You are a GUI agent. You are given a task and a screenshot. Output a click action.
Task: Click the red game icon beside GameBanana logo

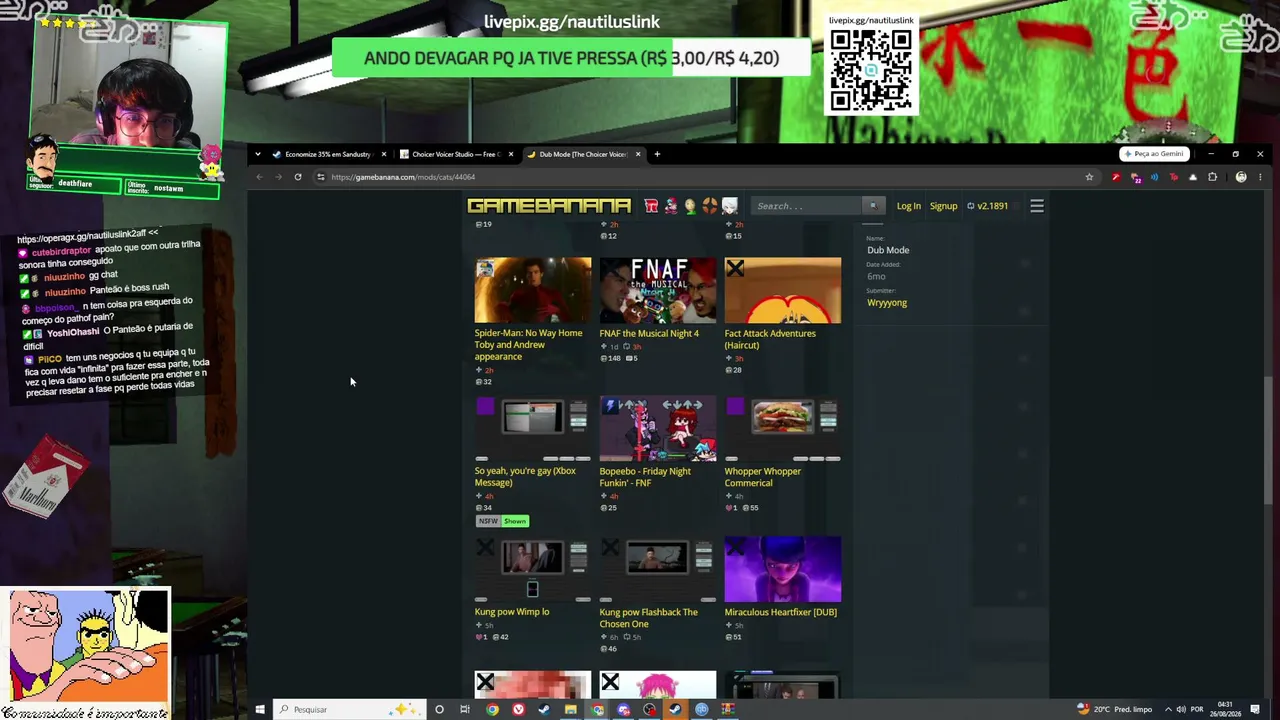651,206
